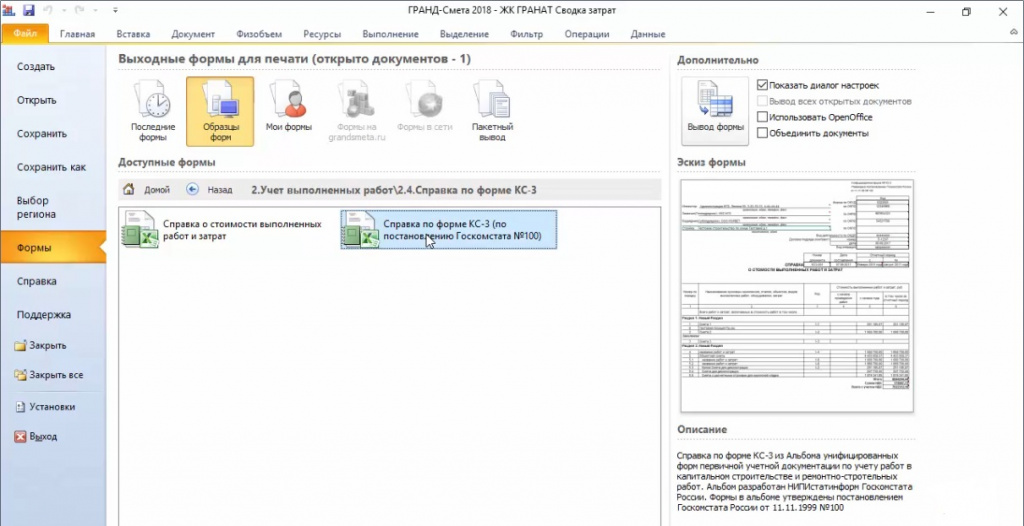
Task: Toggle Показать диалог настроек checkbox
Action: (x=762, y=85)
